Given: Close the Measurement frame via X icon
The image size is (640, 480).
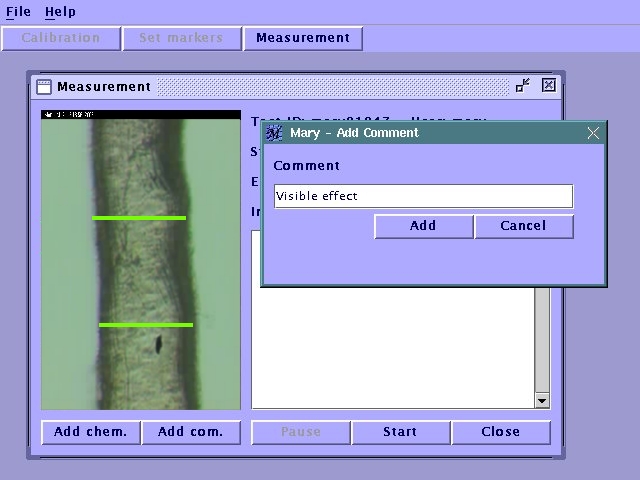Looking at the screenshot, I should tap(548, 86).
